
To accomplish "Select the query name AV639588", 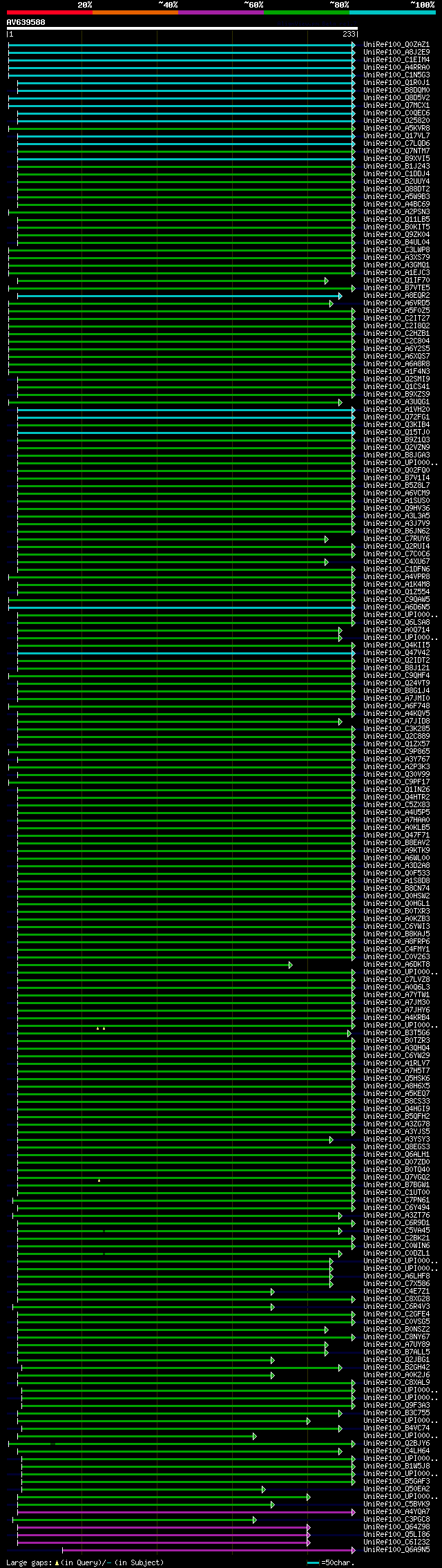I will 26,22.
